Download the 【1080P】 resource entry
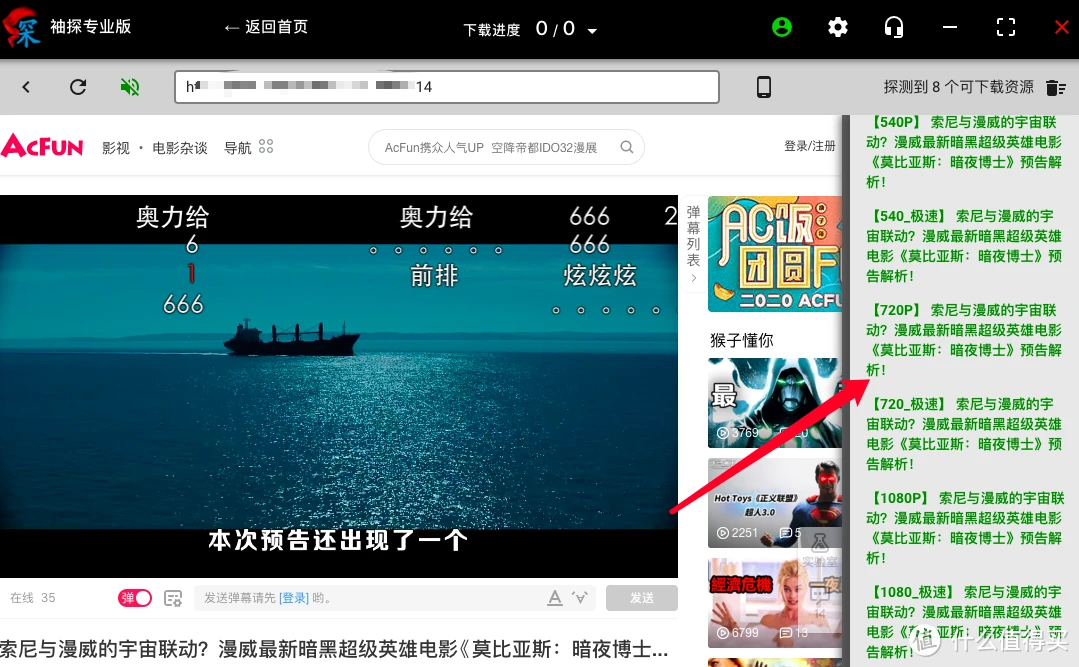 963,528
